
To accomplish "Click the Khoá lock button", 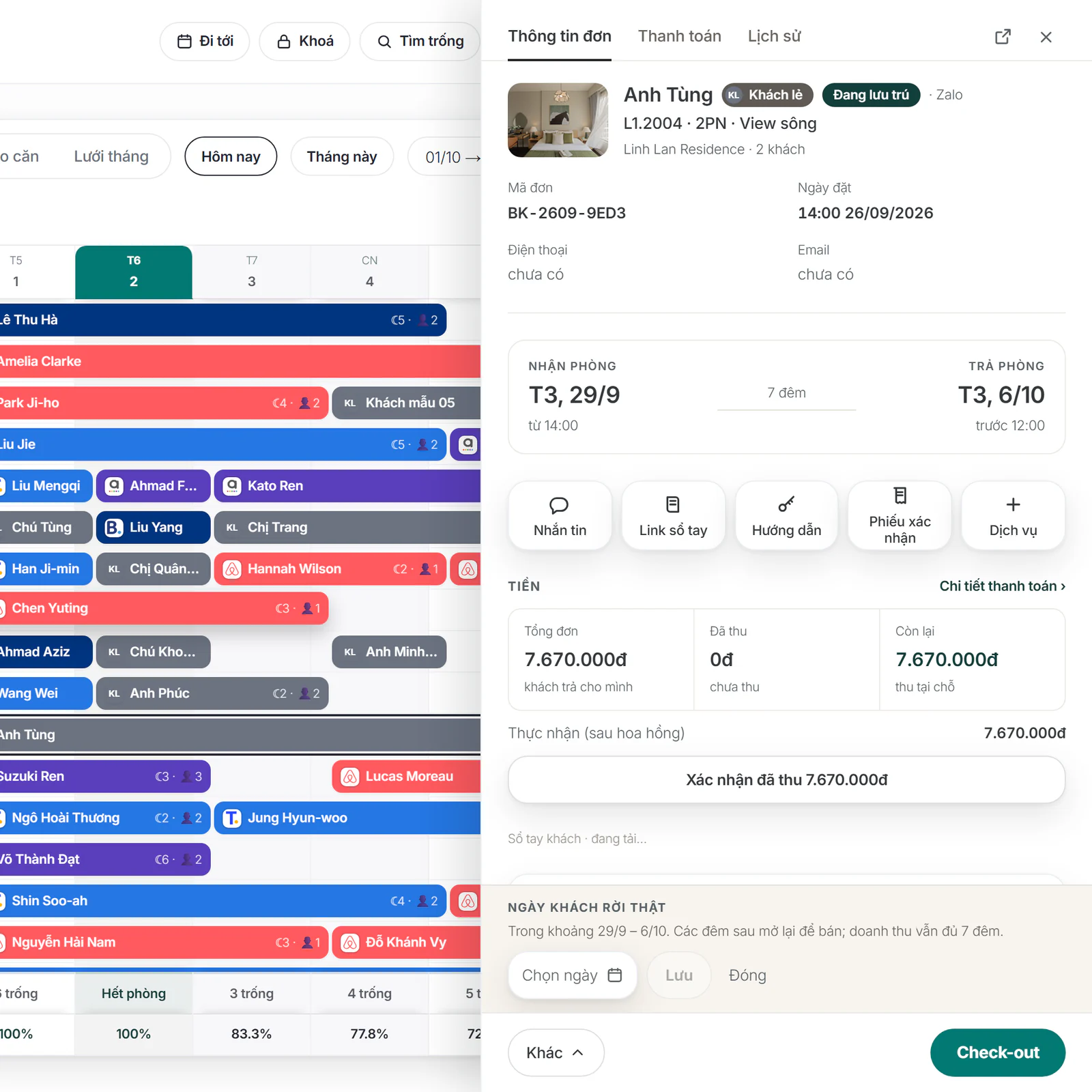I will point(304,42).
